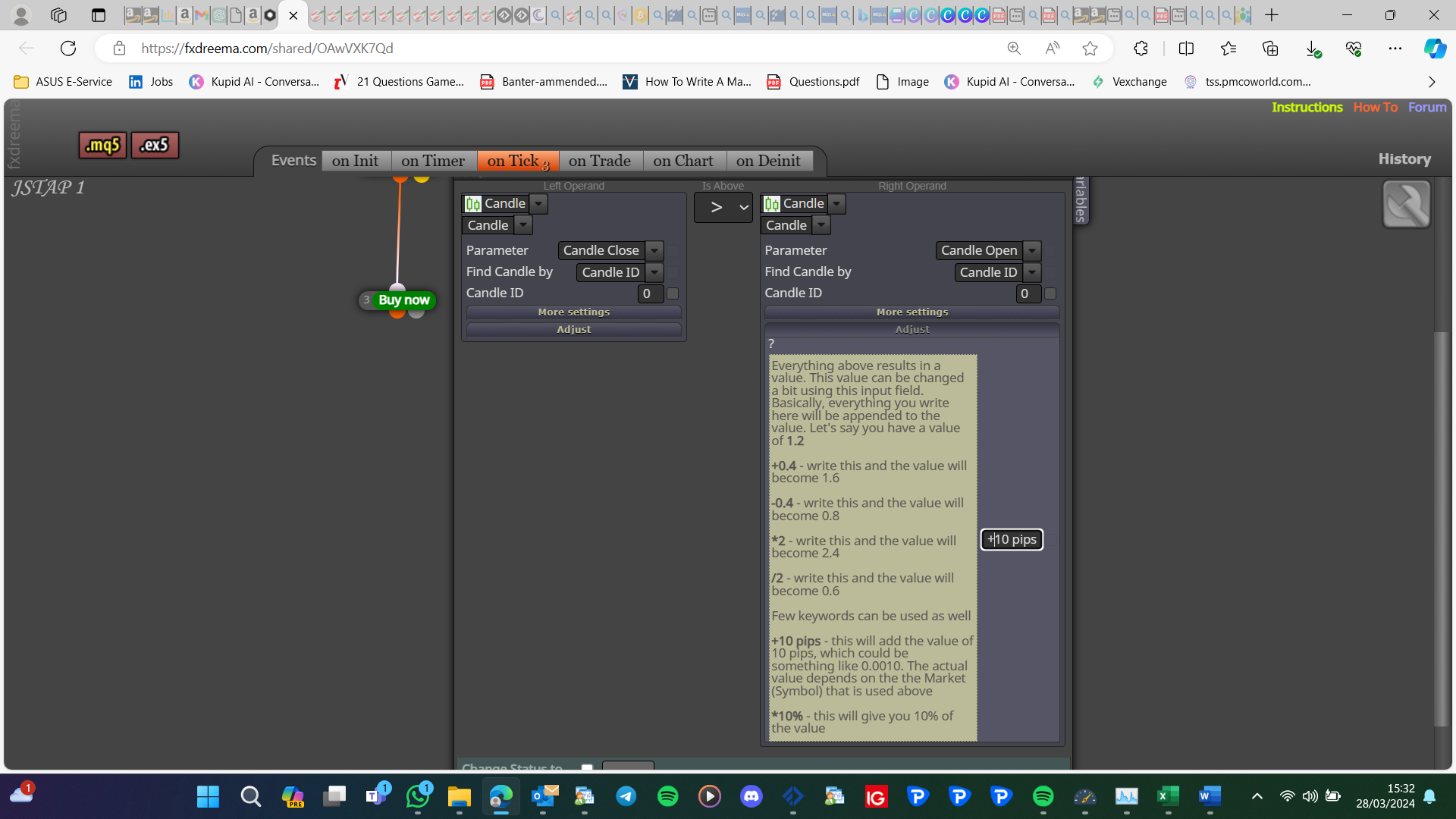Open the > comparison operator dropdown

point(723,207)
